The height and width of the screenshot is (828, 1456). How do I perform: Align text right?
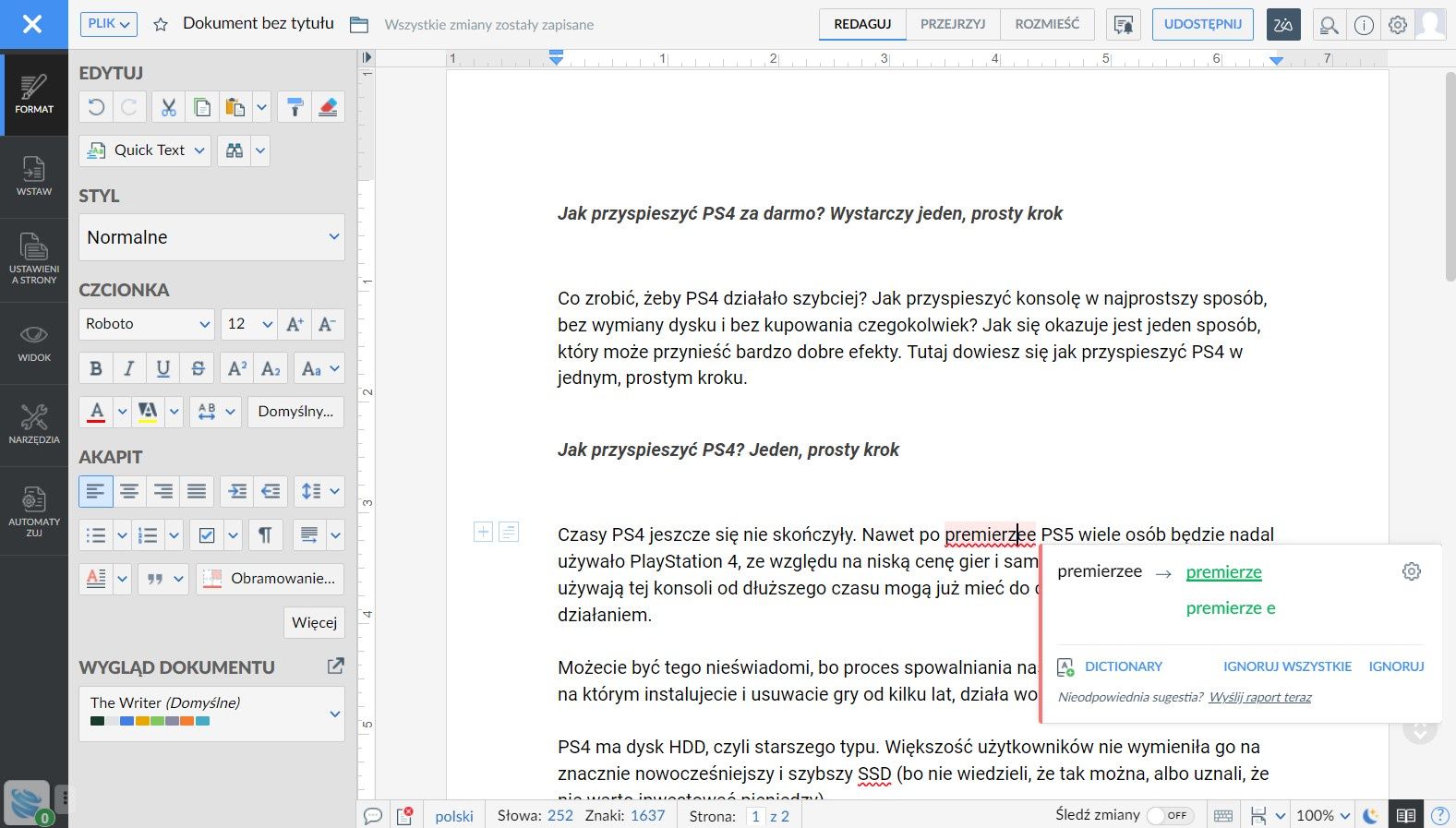coord(163,491)
